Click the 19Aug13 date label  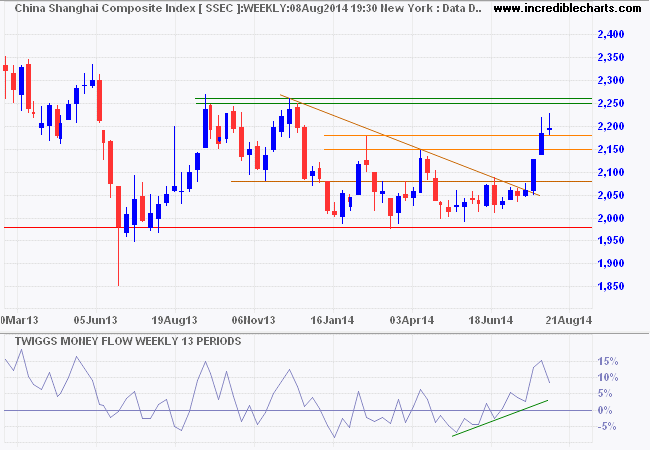(x=175, y=320)
